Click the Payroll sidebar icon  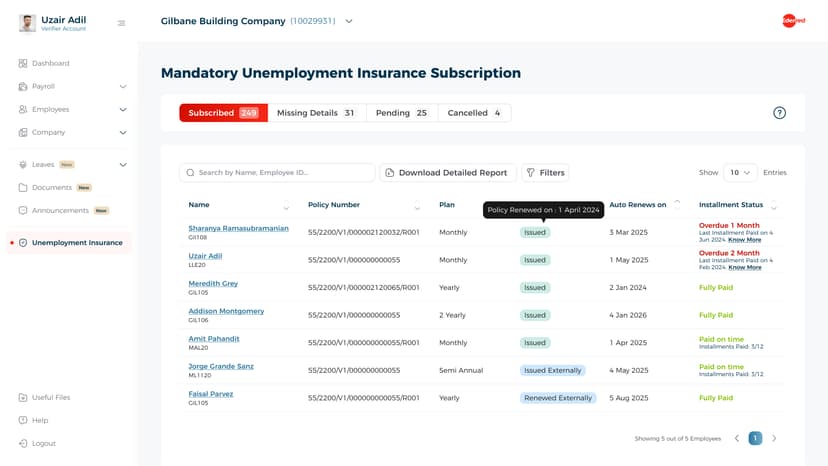tap(23, 86)
